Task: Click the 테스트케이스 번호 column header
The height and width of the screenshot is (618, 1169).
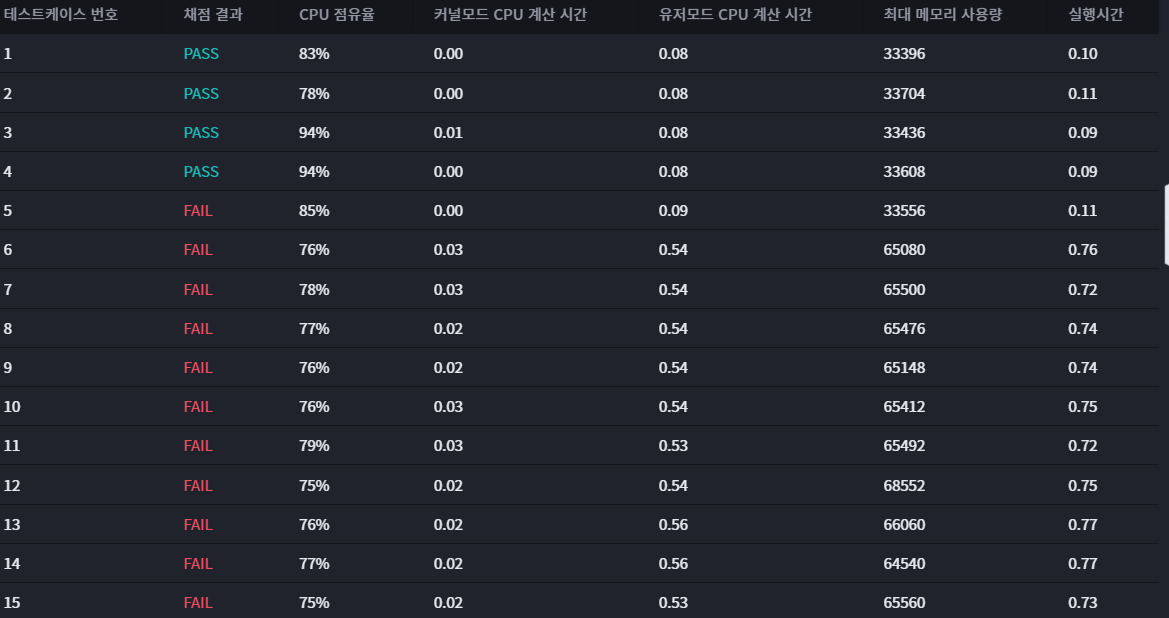Action: [x=60, y=14]
